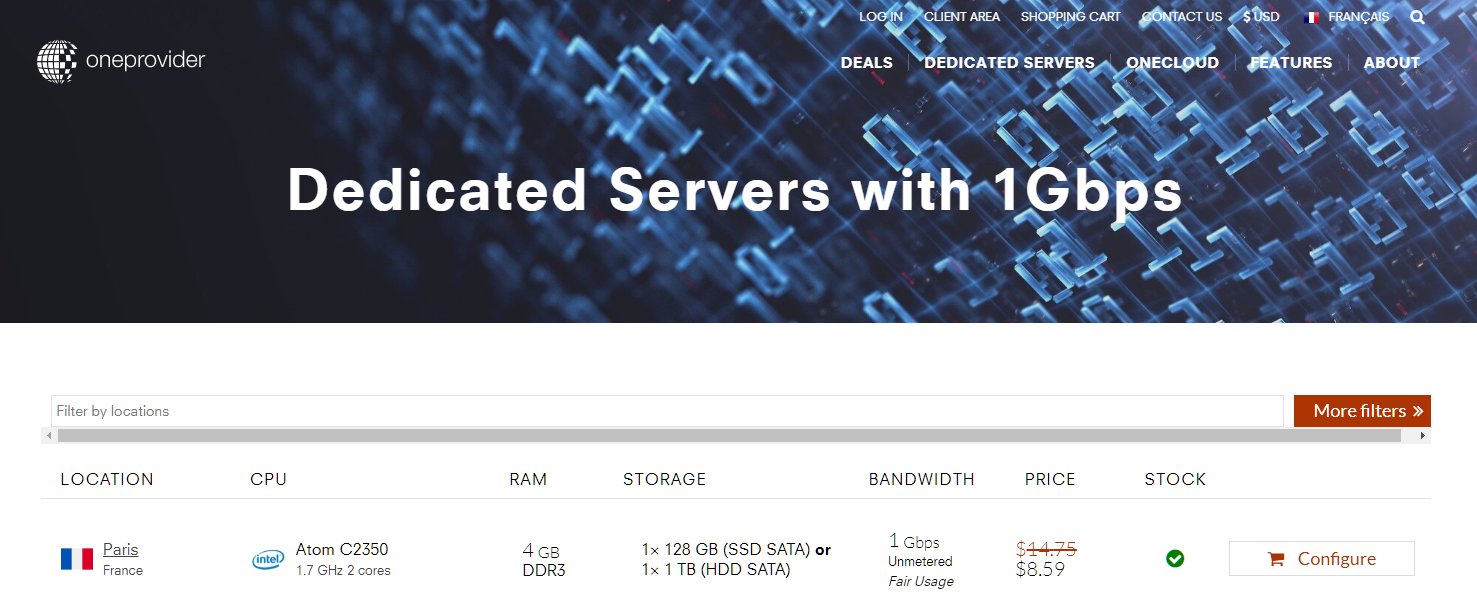Open the ABOUT menu
Image resolution: width=1477 pixels, height=606 pixels.
tap(1392, 62)
